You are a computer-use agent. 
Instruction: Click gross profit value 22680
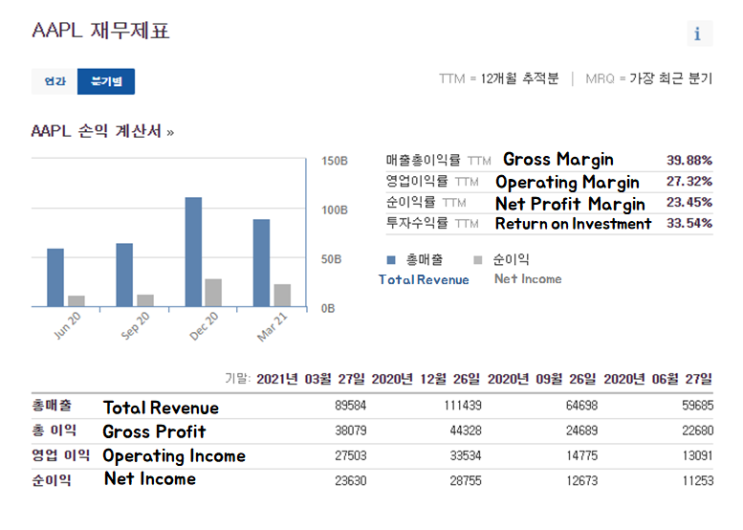coord(698,430)
